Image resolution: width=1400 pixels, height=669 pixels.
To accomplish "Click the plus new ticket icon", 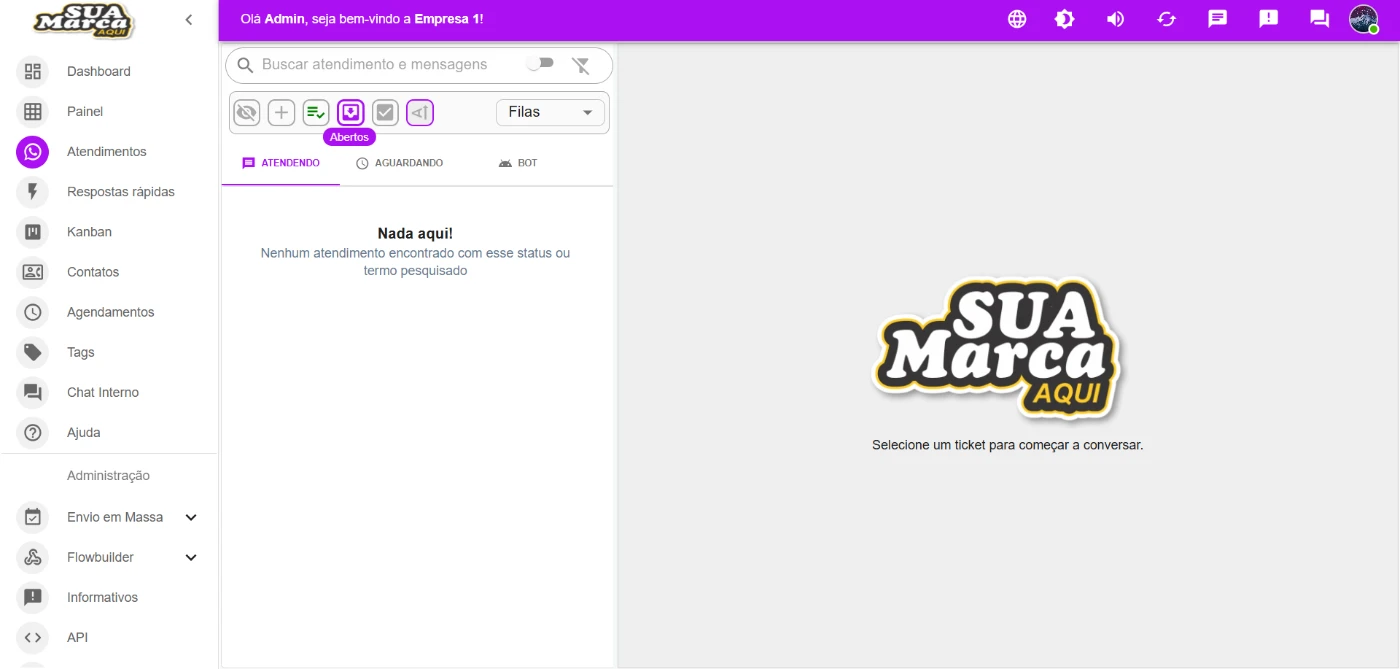I will [281, 113].
